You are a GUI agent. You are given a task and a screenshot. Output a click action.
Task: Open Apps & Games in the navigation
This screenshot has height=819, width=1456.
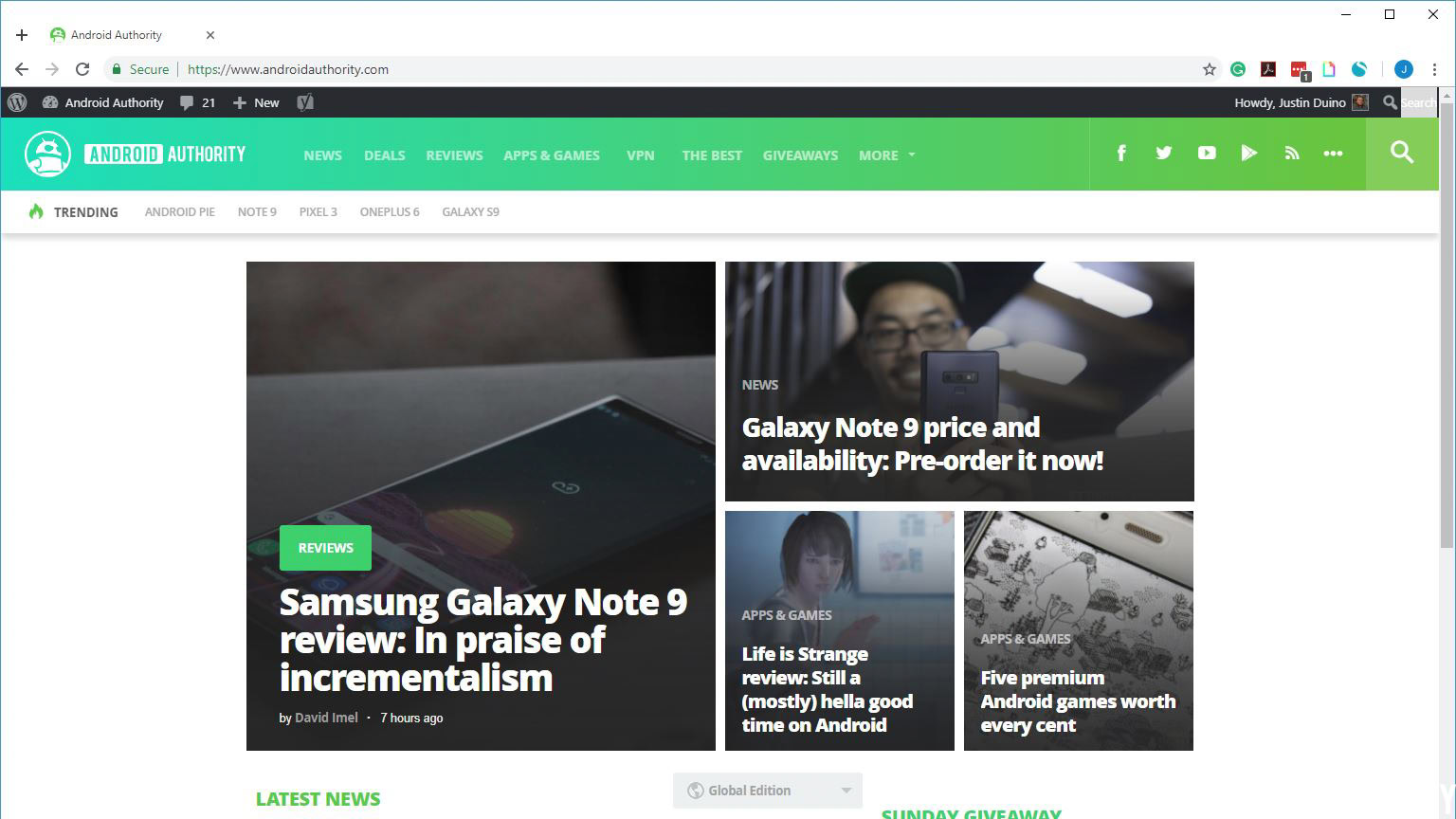[552, 155]
